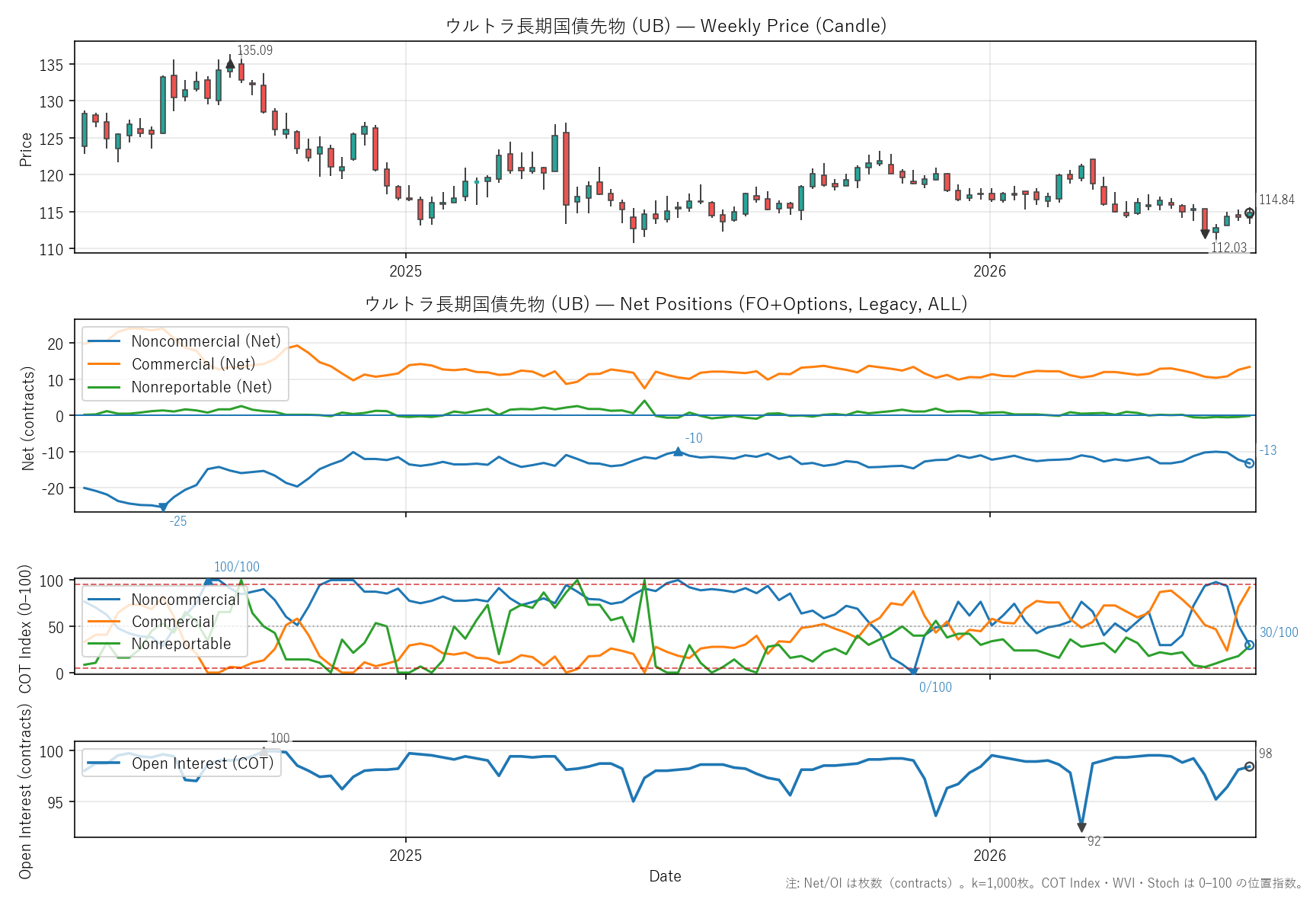Click the Nonreportable legend entry in COT Index panel
This screenshot has height=899, width=1316.
click(159, 644)
